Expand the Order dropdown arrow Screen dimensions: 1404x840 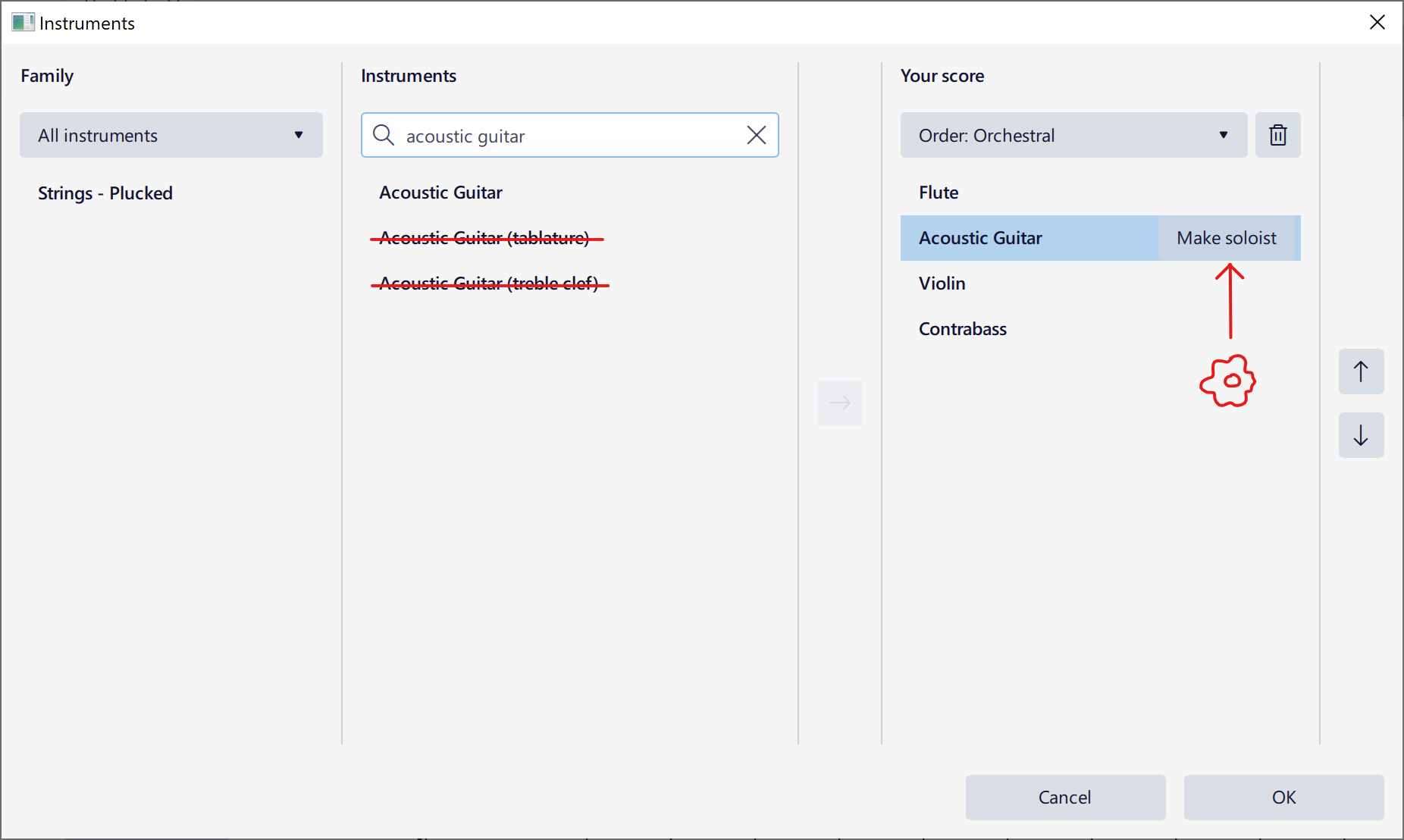tap(1224, 135)
